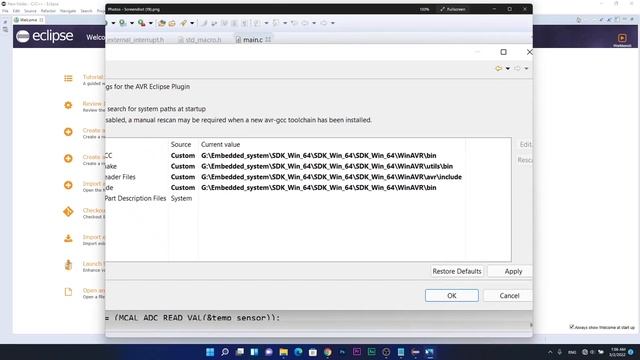Launch File Explorer from taskbar
Image resolution: width=640 pixels, height=360 pixels.
[x=284, y=352]
